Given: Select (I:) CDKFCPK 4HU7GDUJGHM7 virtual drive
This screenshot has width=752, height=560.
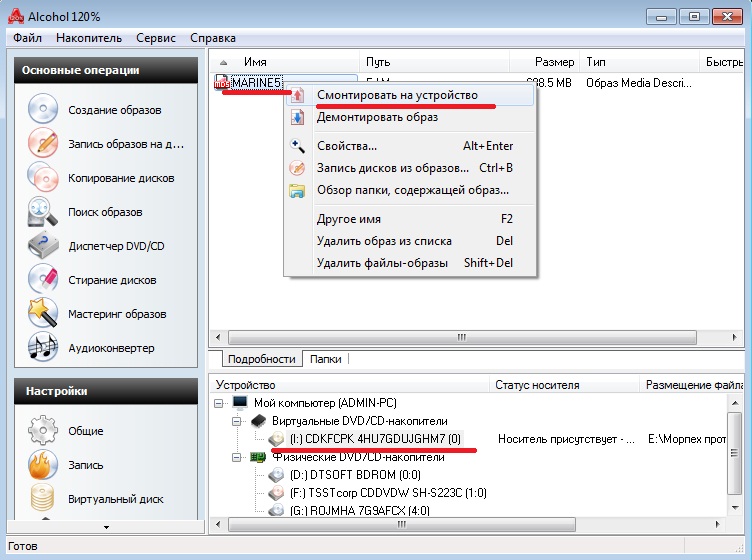Looking at the screenshot, I should [x=375, y=439].
